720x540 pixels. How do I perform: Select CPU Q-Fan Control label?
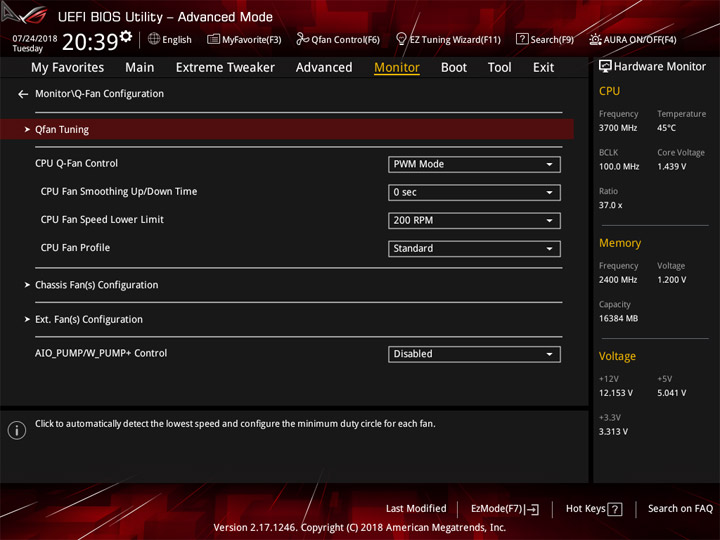(x=76, y=163)
